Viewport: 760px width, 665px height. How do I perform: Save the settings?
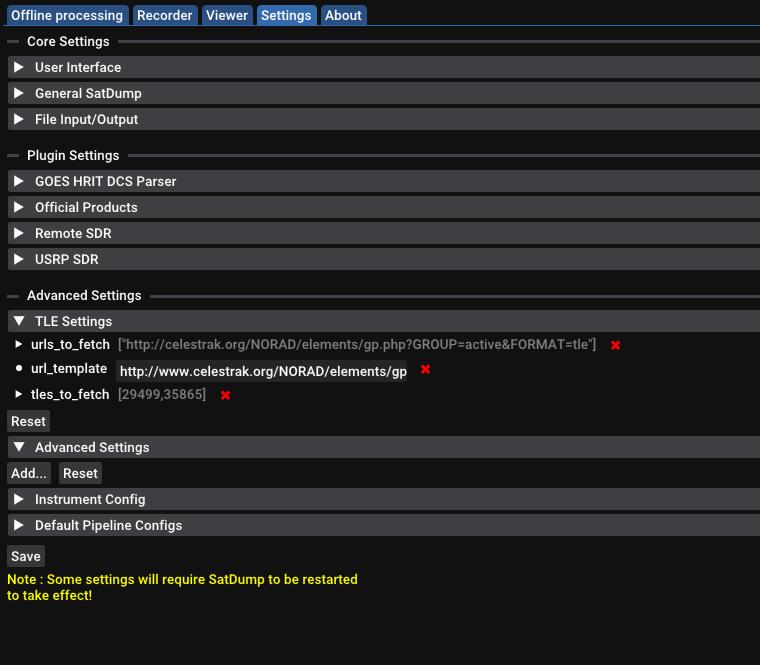[x=26, y=556]
